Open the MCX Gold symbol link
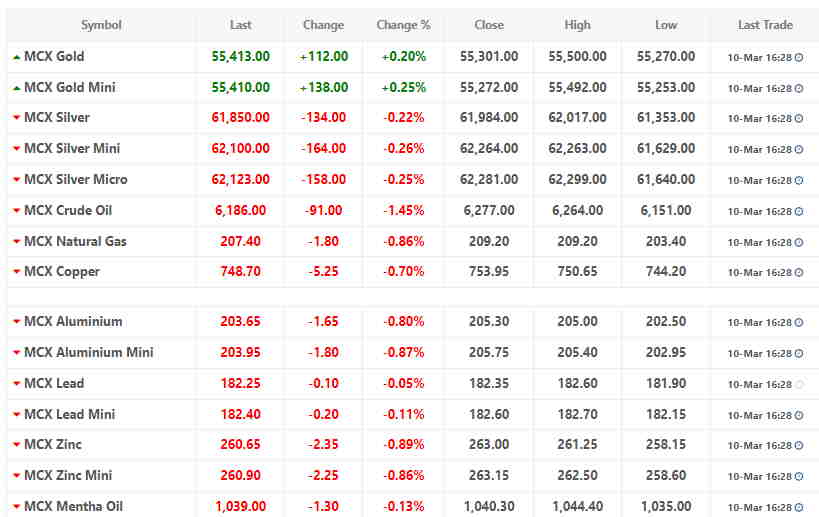The height and width of the screenshot is (517, 819). 54,56
